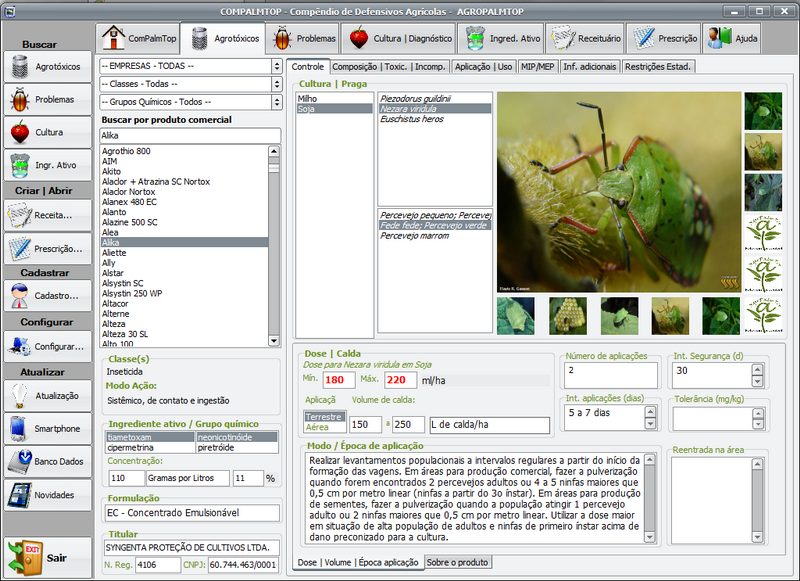Open the Classes - Todas dropdown
Image resolution: width=800 pixels, height=581 pixels.
click(277, 84)
